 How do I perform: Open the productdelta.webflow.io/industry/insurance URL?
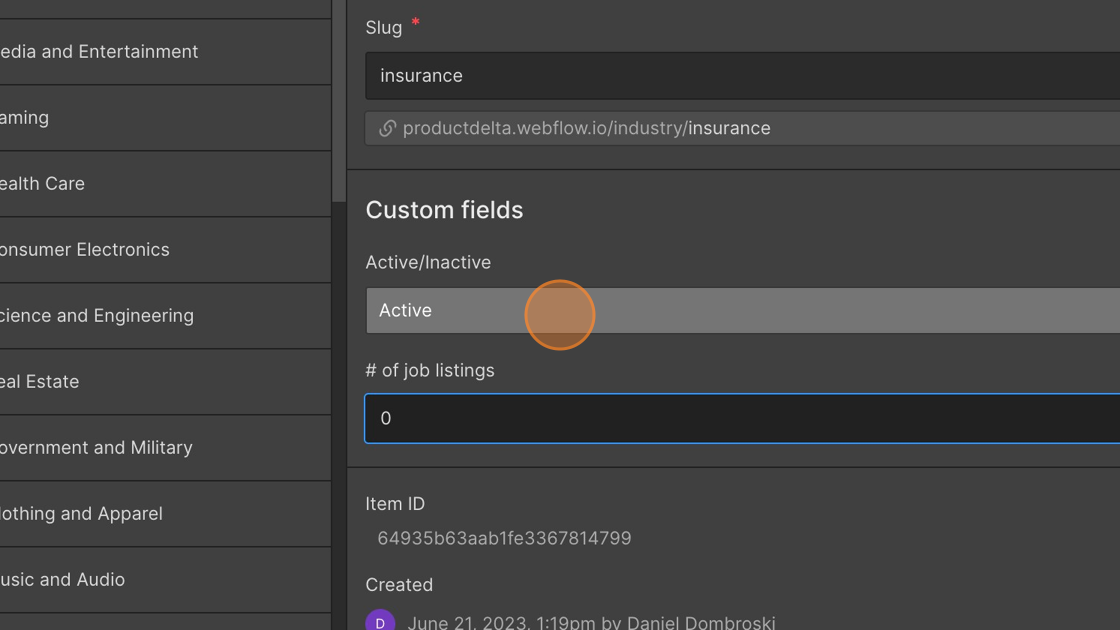(586, 129)
